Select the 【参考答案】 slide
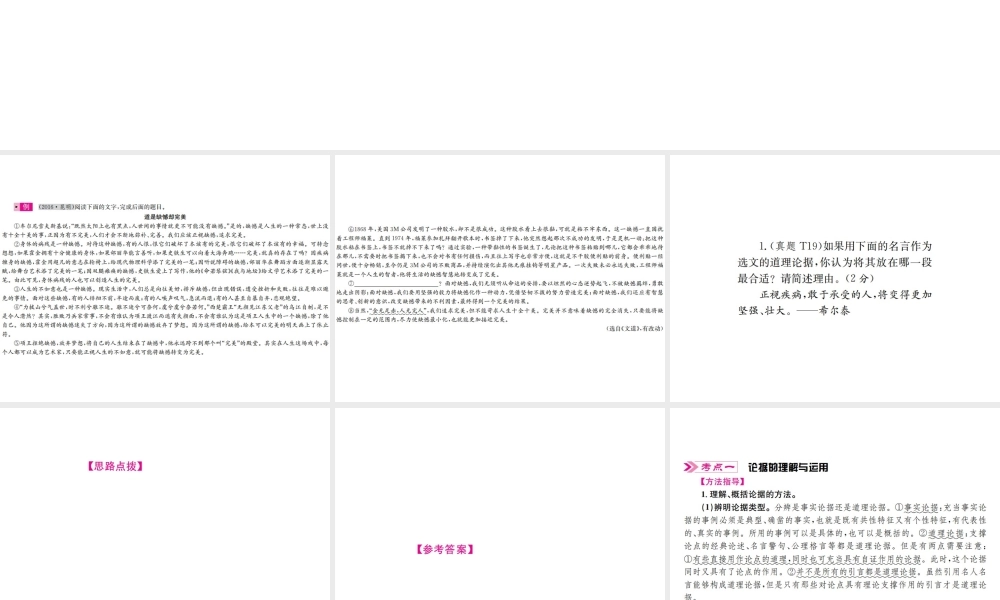This screenshot has height=600, width=1000. 499,504
